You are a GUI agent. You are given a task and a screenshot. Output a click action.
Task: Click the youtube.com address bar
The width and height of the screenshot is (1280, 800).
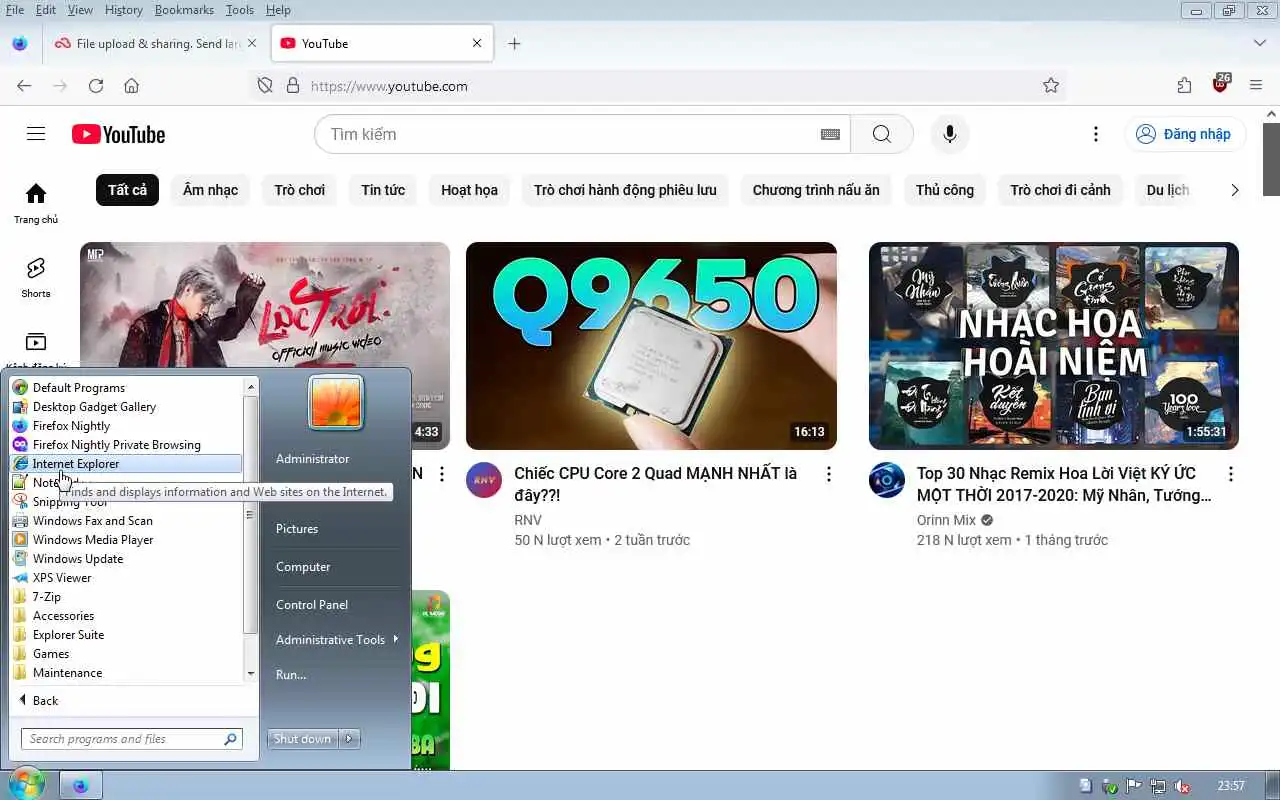click(660, 86)
